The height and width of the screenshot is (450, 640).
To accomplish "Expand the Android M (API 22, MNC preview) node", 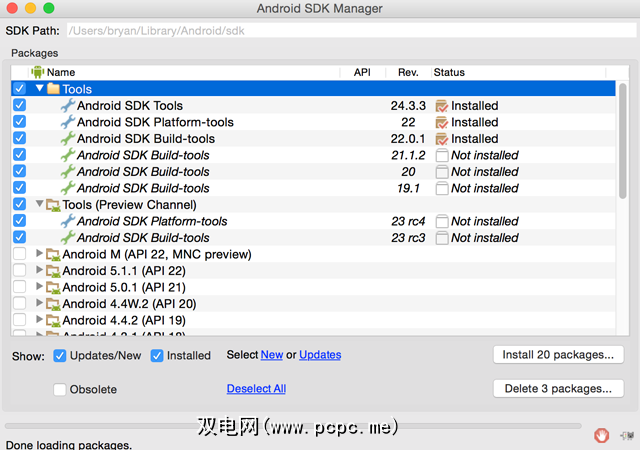I will [x=40, y=254].
